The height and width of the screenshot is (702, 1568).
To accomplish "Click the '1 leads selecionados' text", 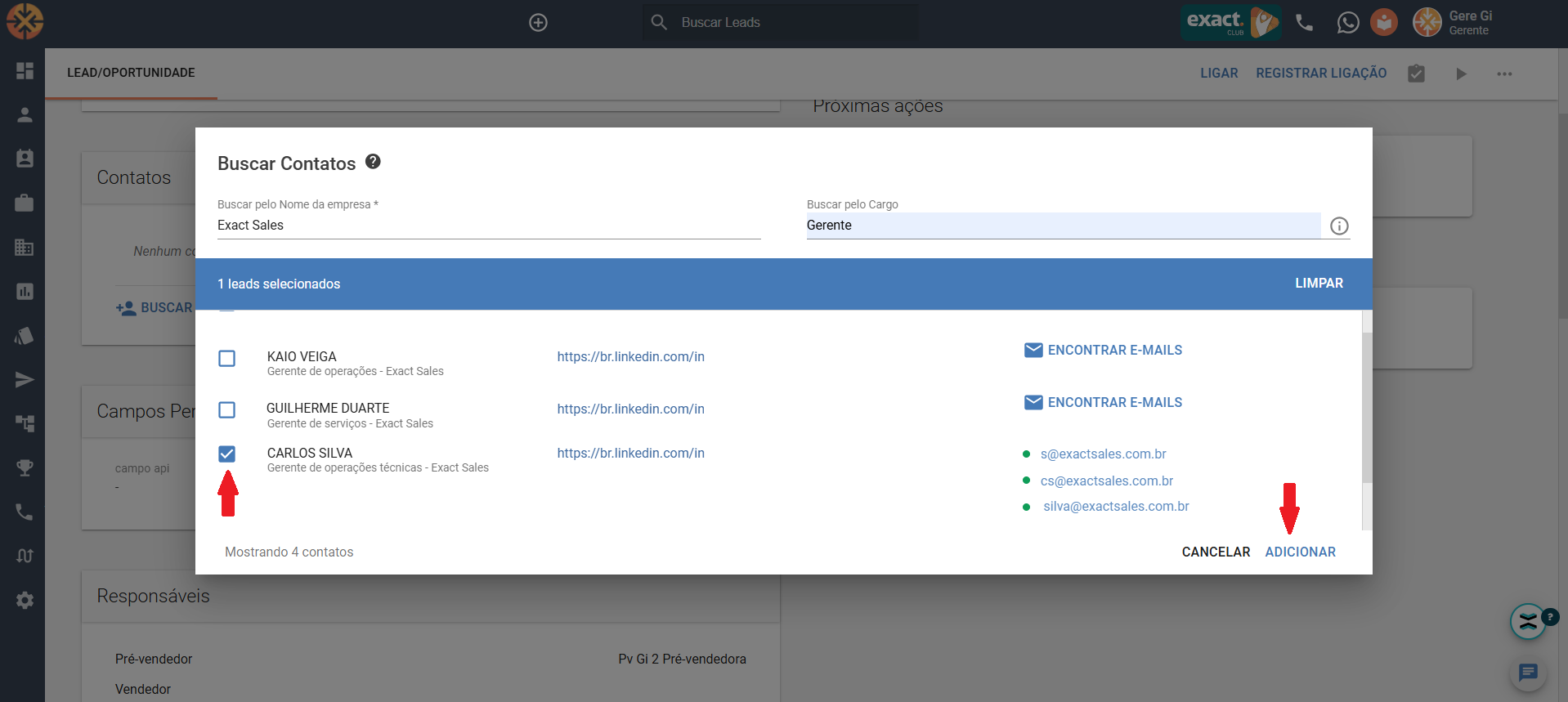I will 279,284.
